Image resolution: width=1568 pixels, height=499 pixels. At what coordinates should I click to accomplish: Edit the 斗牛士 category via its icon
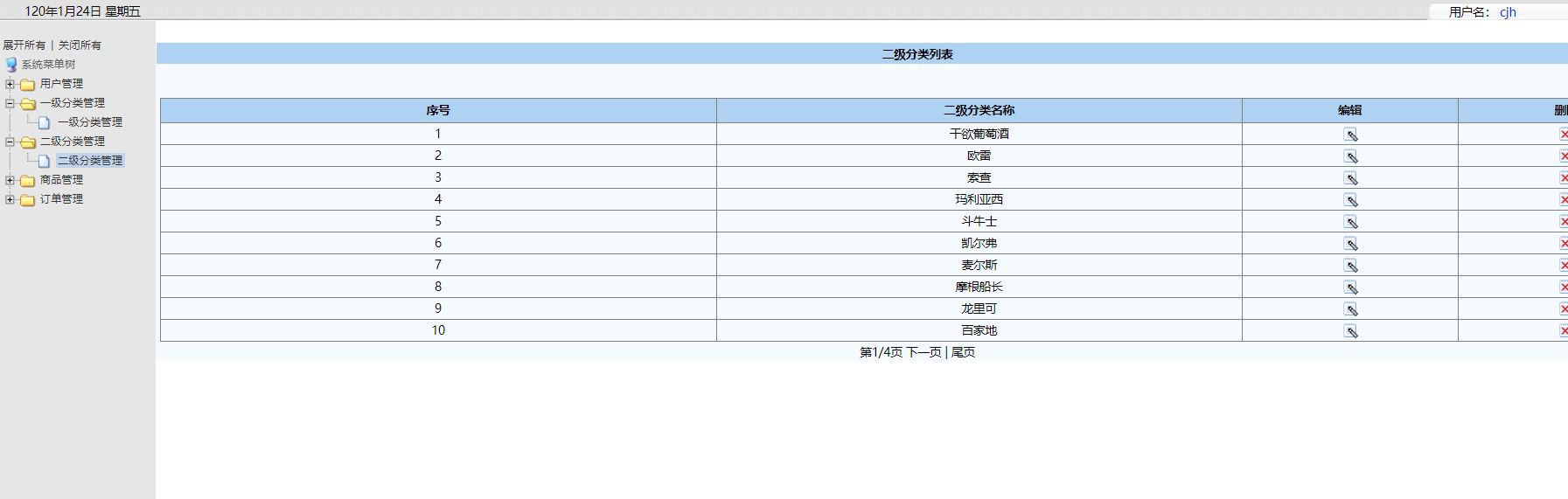[1350, 222]
